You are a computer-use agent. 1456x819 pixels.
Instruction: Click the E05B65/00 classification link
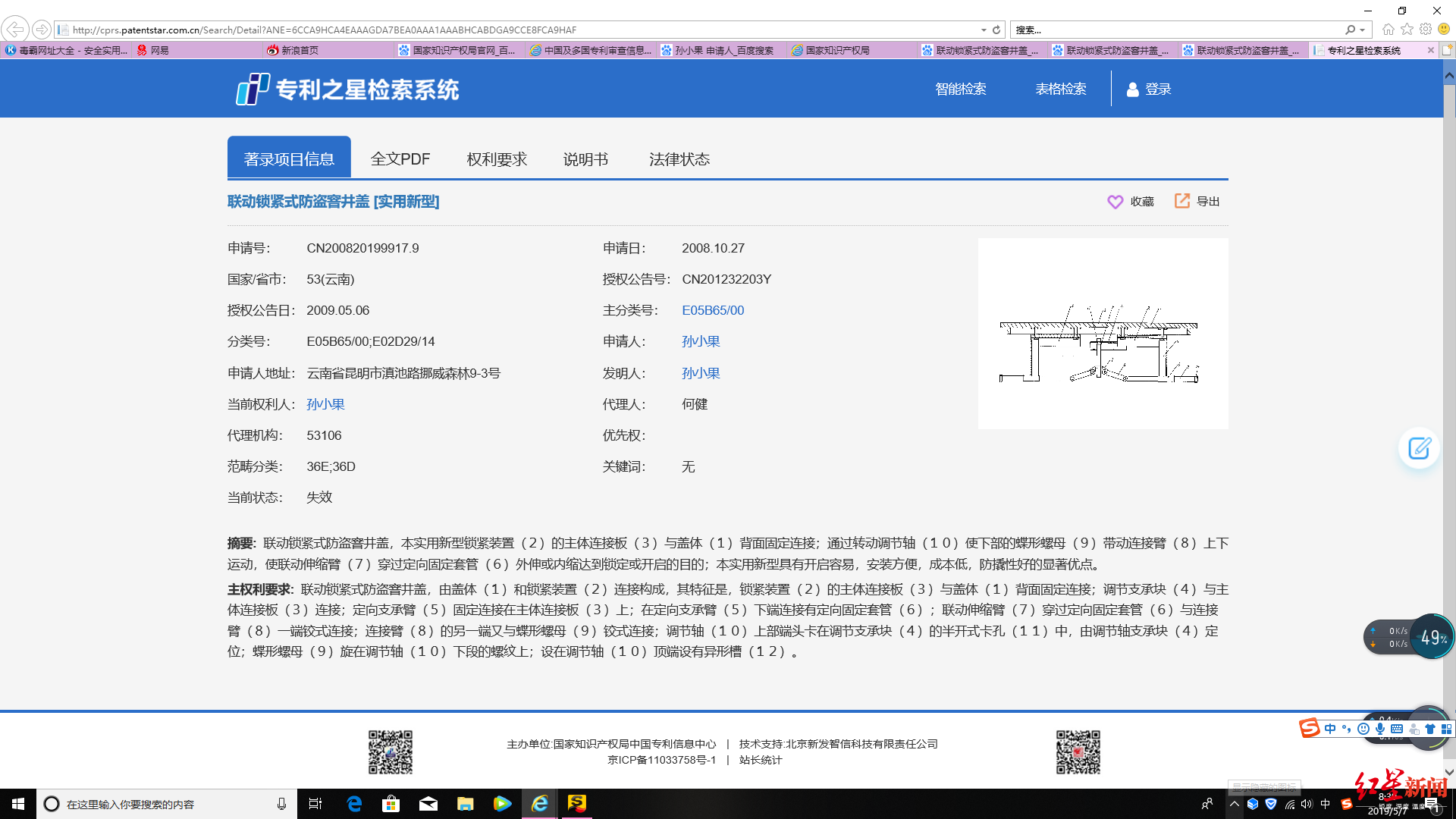pos(712,310)
